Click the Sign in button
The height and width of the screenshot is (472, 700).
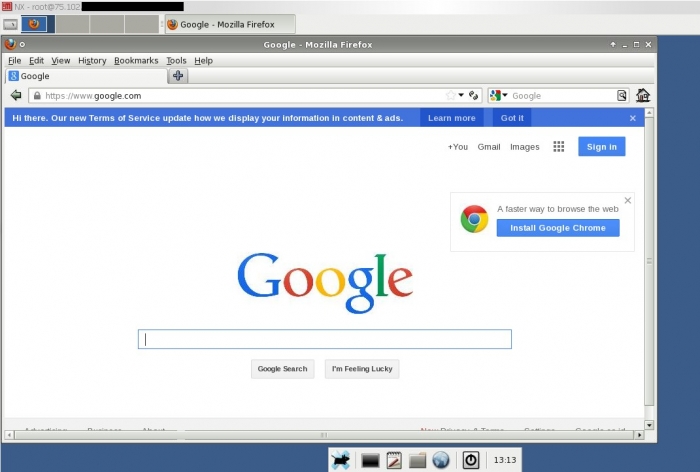601,146
